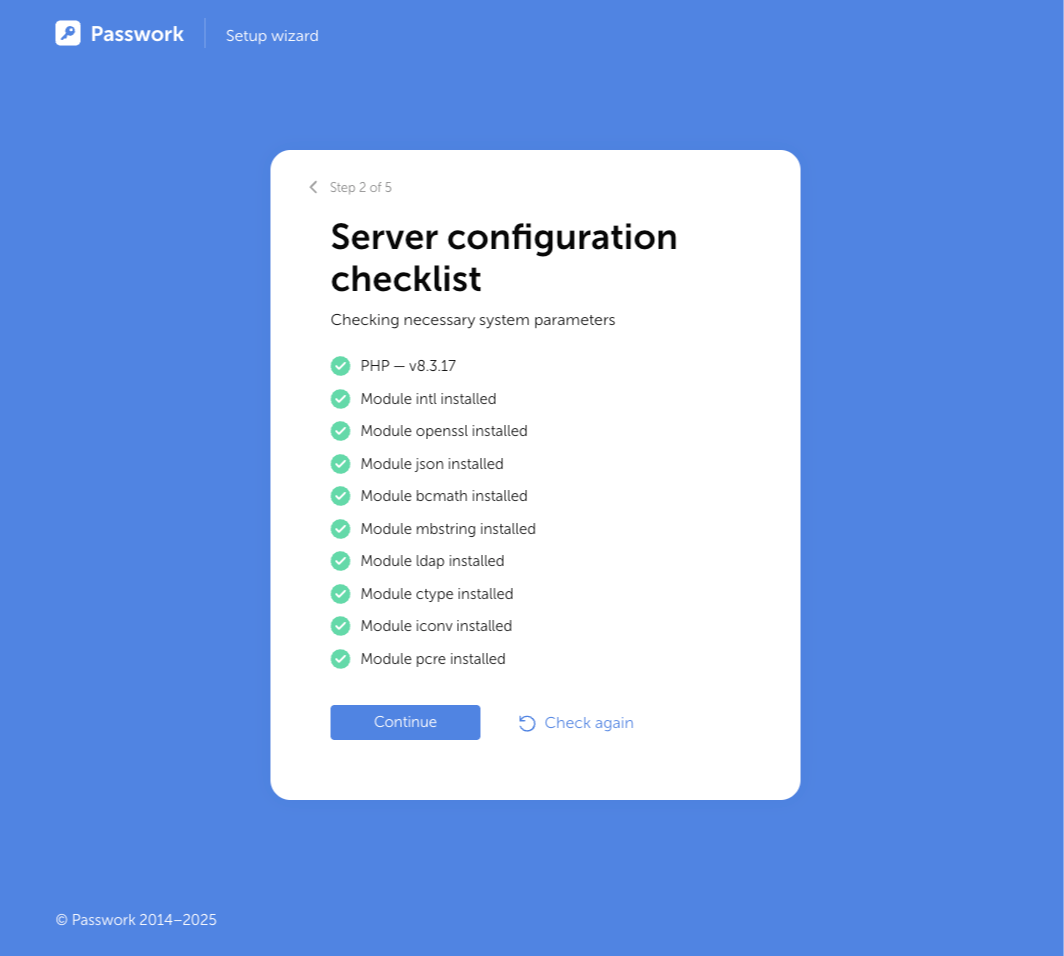
Task: Click the Passwork wordmark in the header
Action: [x=137, y=33]
